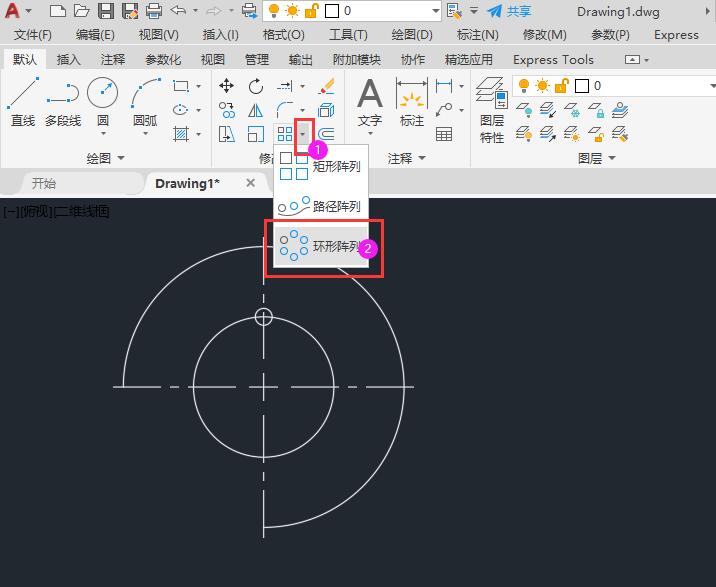Select the Dimension (标注) tool
Image resolution: width=716 pixels, height=587 pixels.
tap(411, 101)
